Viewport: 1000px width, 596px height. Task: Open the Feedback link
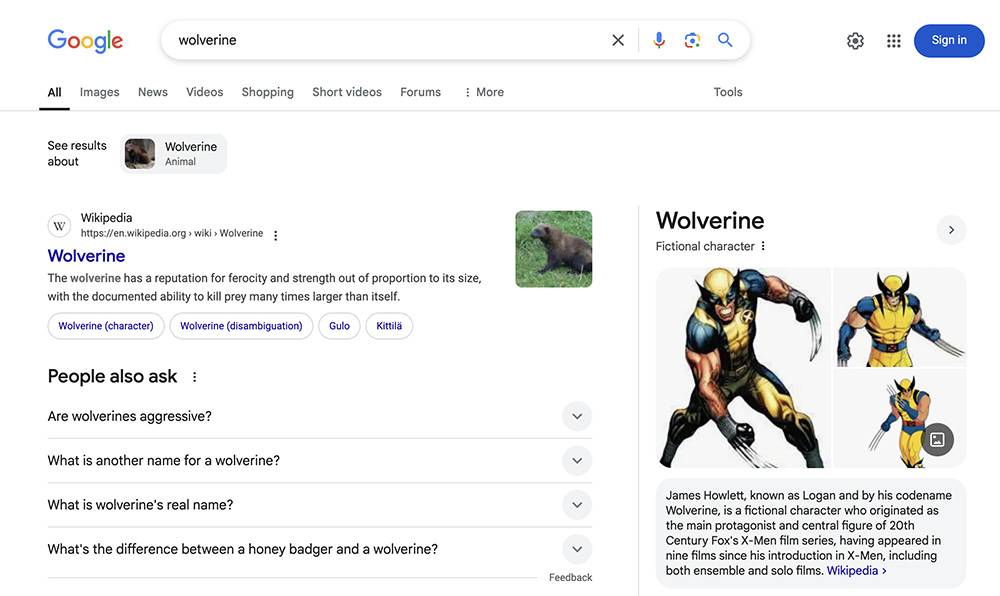(570, 577)
